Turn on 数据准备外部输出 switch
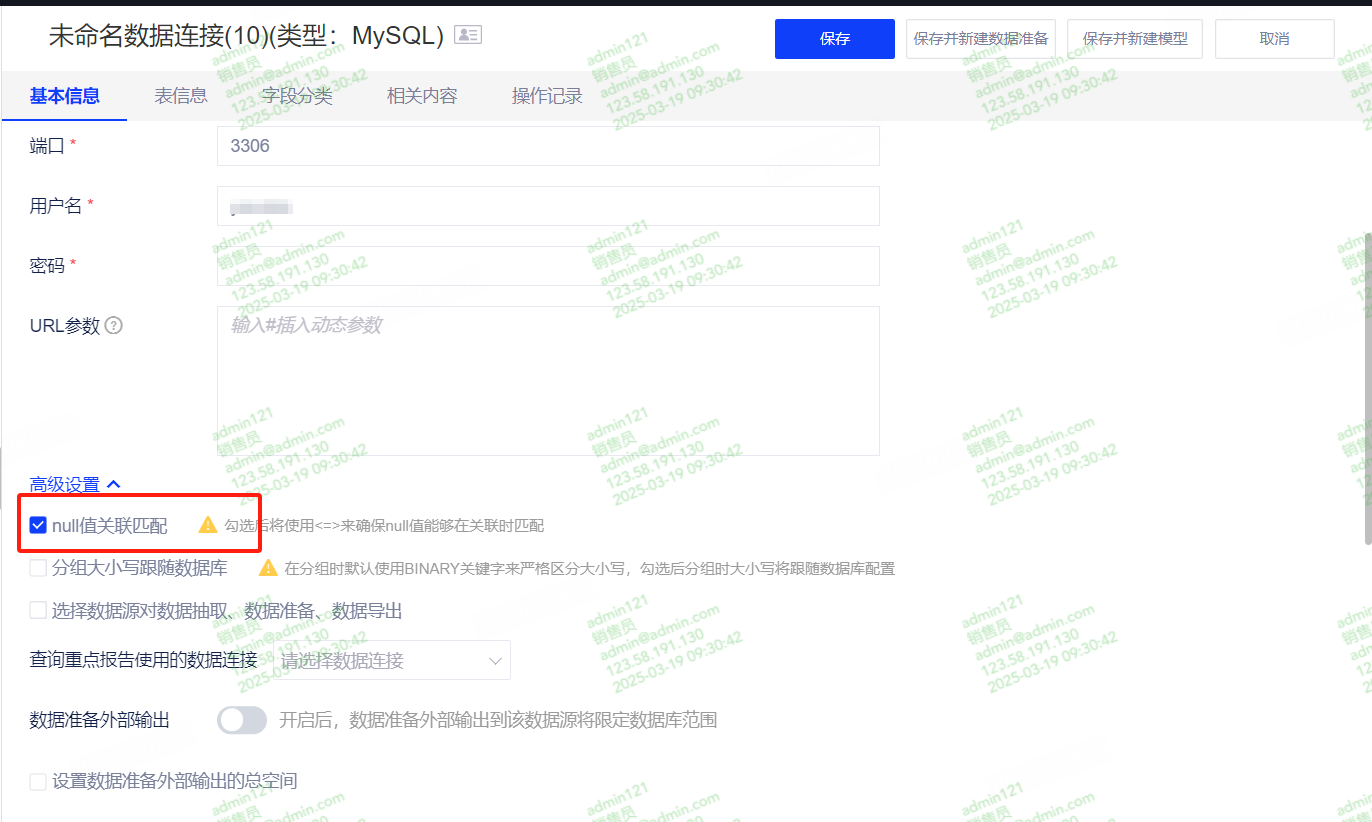The image size is (1372, 822). coord(242,720)
